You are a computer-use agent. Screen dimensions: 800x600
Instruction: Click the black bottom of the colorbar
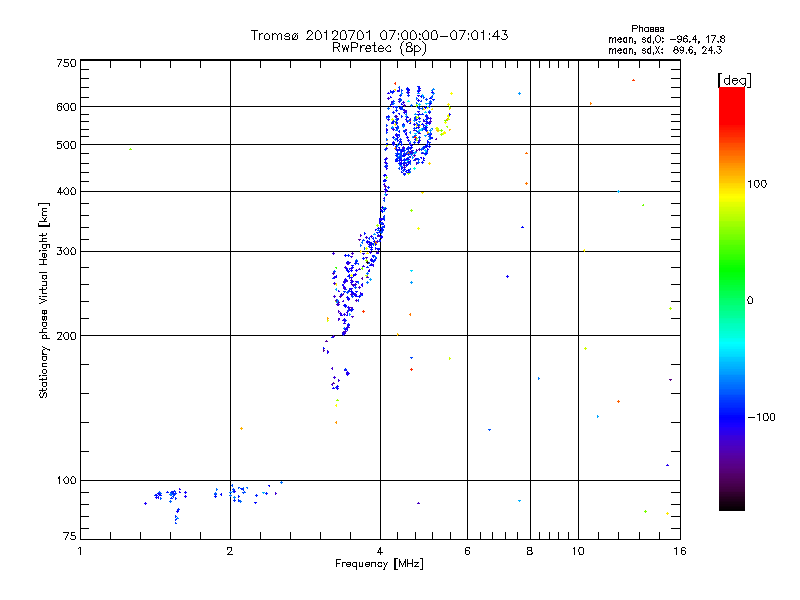coord(732,503)
